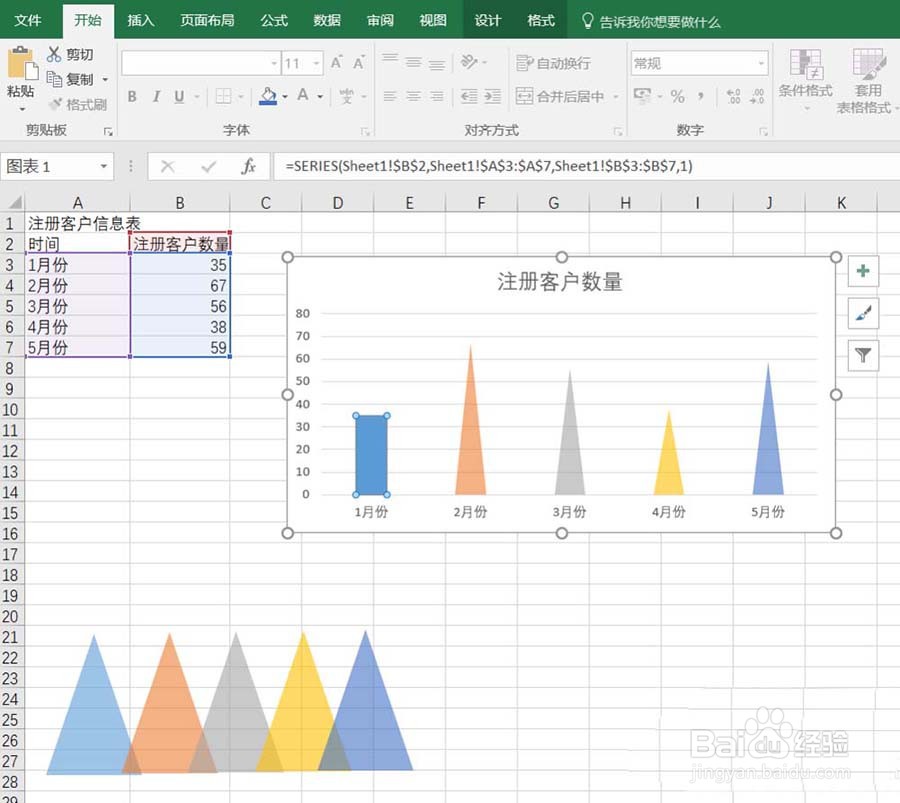This screenshot has width=900, height=803.
Task: Click the accounting currency format icon
Action: [x=642, y=95]
